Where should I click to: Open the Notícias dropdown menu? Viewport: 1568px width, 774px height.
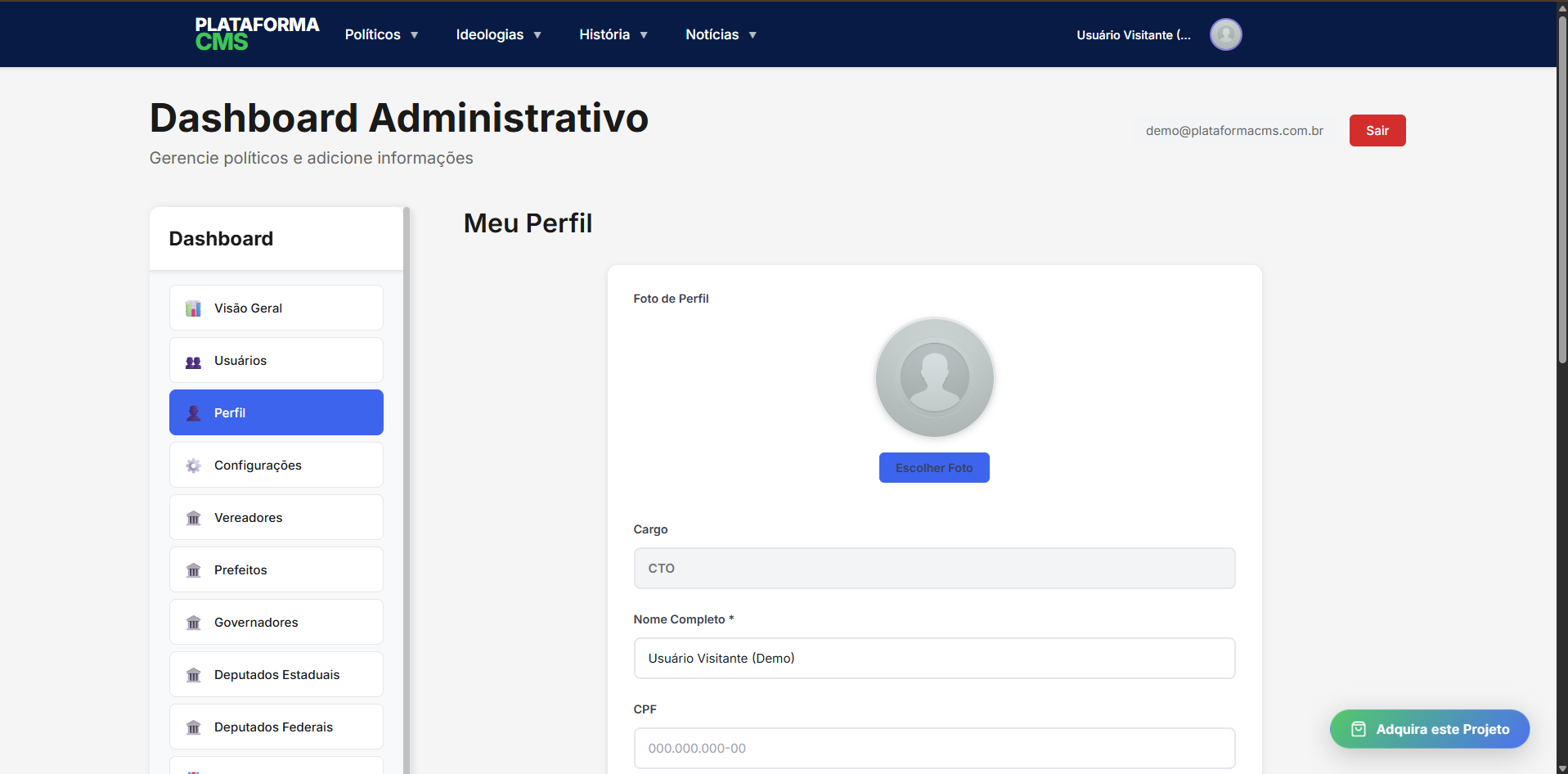(721, 34)
